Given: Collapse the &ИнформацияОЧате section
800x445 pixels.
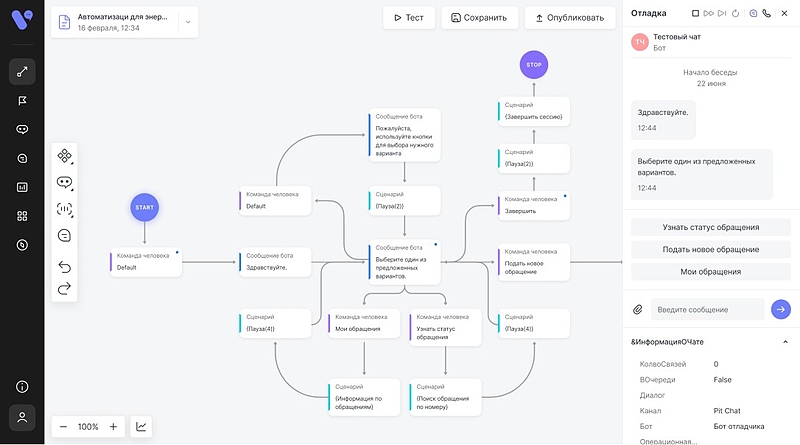Looking at the screenshot, I should (785, 342).
